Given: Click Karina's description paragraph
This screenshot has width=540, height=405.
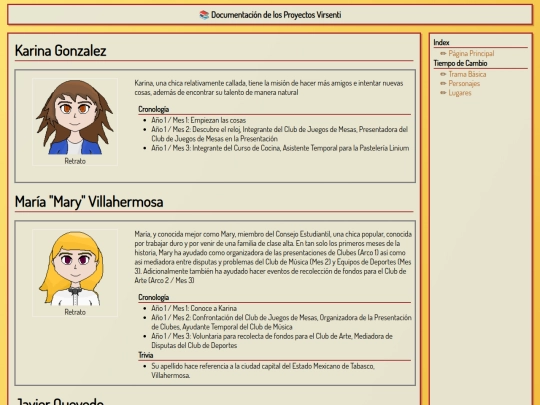Looking at the screenshot, I should pos(269,87).
